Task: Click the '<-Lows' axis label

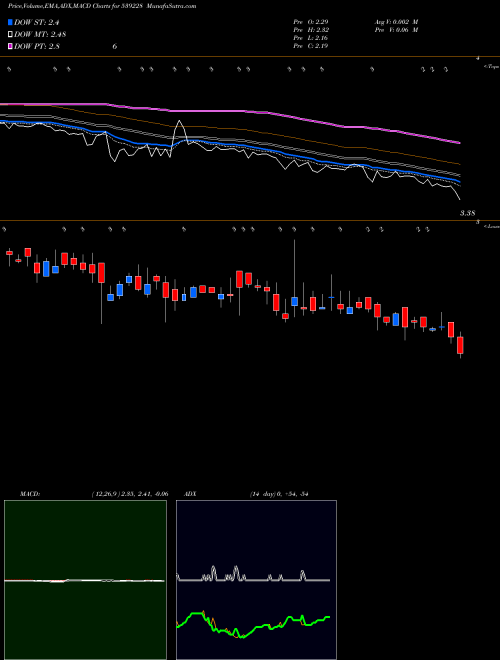Action: 491,226
